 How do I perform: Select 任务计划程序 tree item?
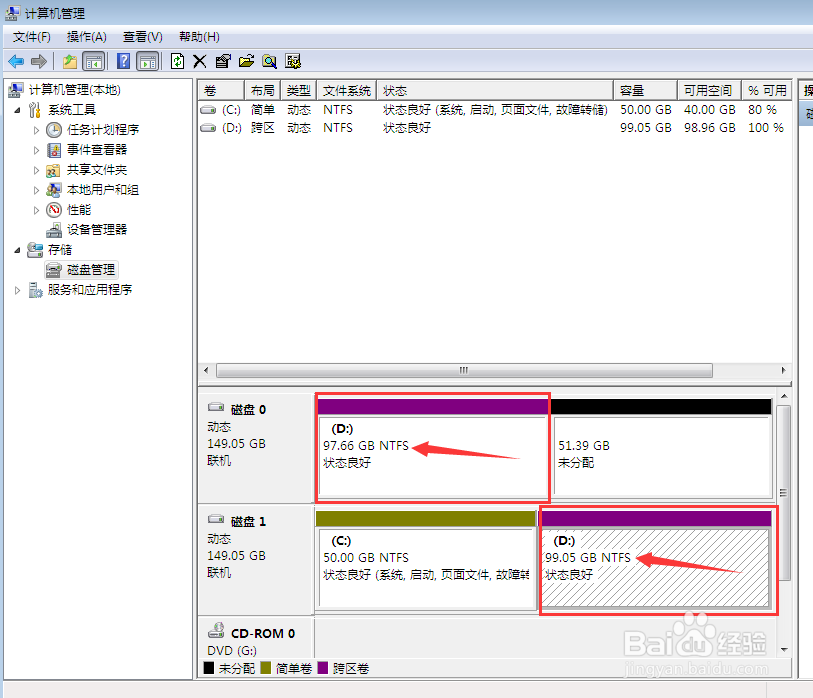103,130
